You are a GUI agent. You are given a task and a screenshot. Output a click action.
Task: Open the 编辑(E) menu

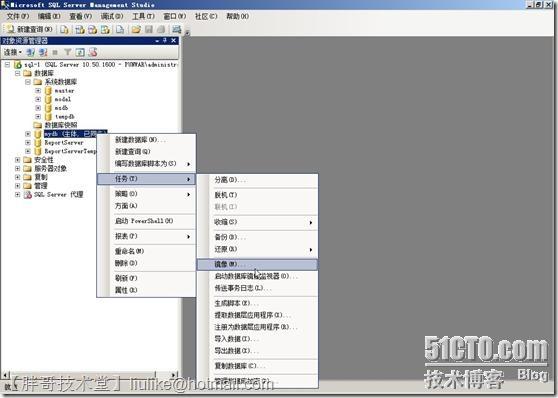tap(49, 16)
